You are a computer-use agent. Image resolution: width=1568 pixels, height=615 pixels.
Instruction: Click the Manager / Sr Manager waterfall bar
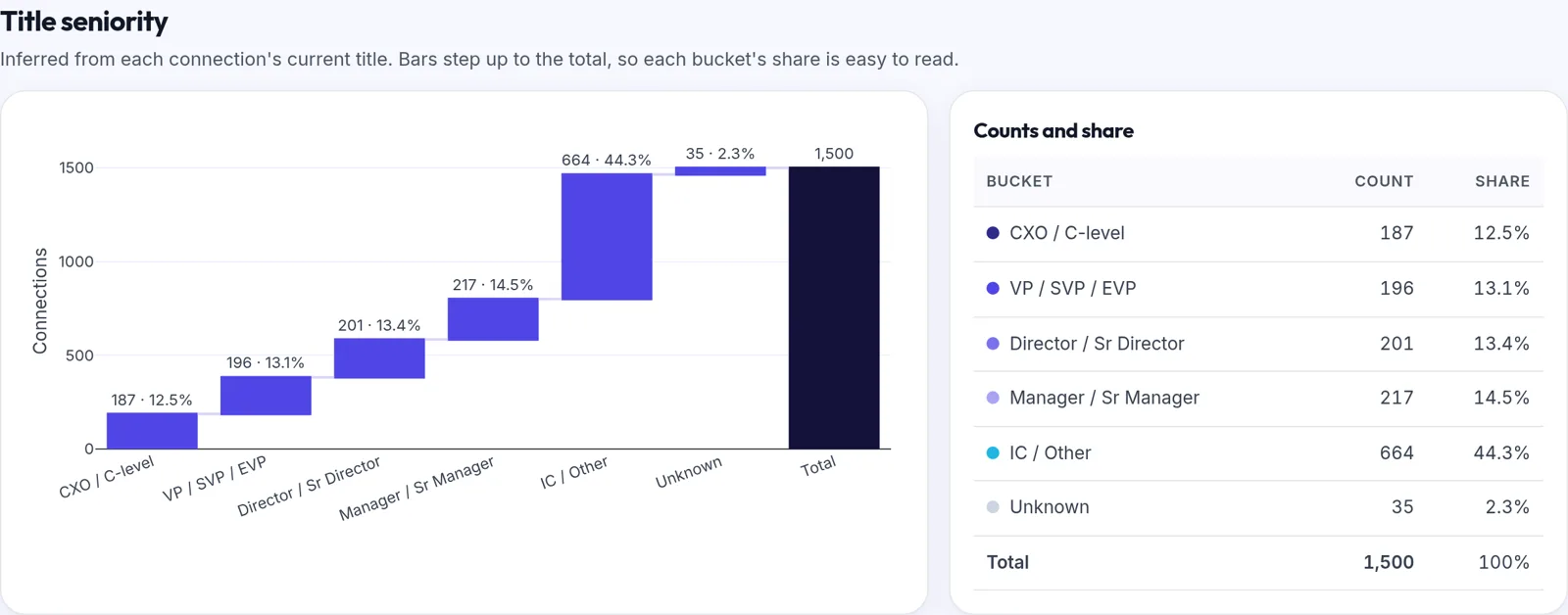coord(493,319)
